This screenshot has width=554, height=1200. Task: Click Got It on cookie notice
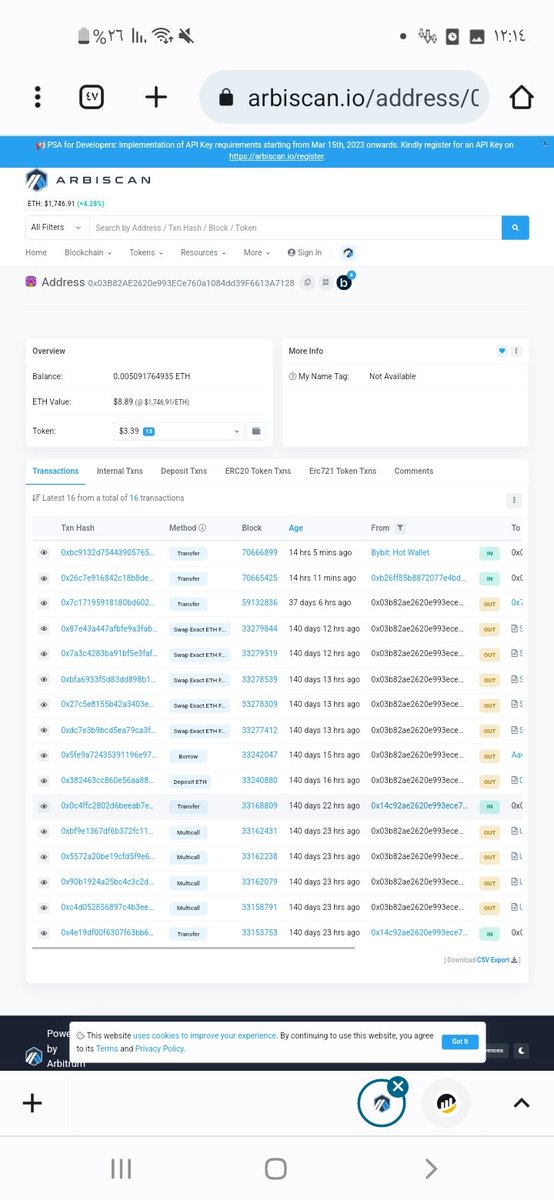(x=459, y=1042)
